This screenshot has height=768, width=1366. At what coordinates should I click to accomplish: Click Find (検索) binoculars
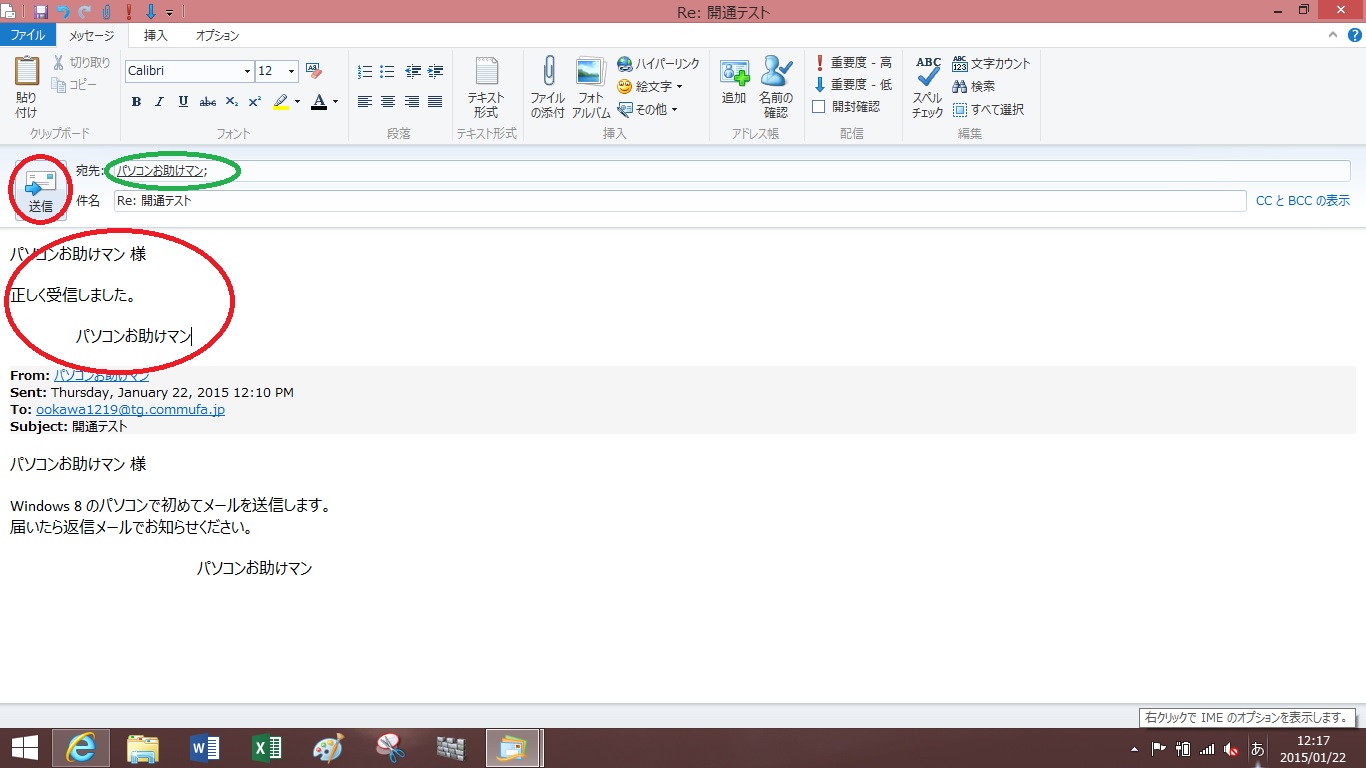[973, 86]
